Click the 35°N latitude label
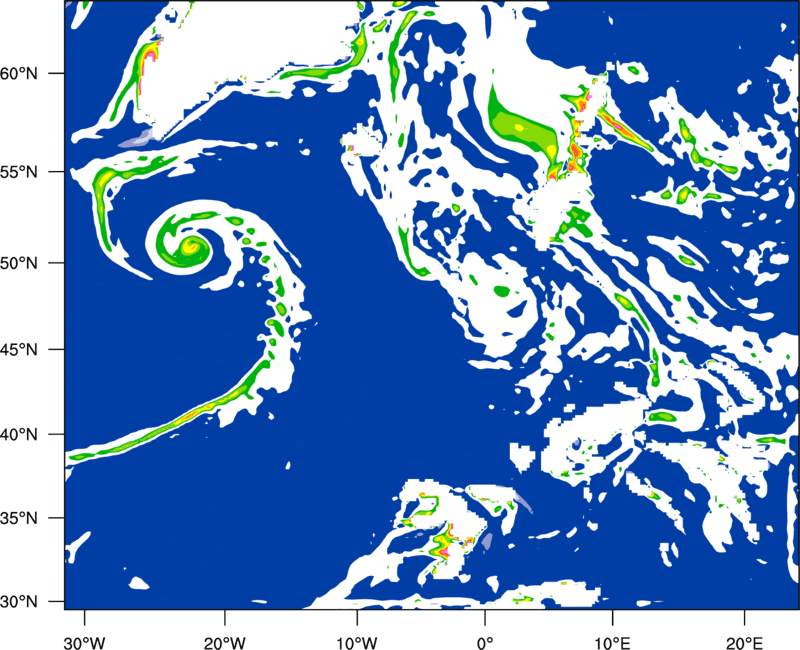The height and width of the screenshot is (650, 800). coord(19,518)
